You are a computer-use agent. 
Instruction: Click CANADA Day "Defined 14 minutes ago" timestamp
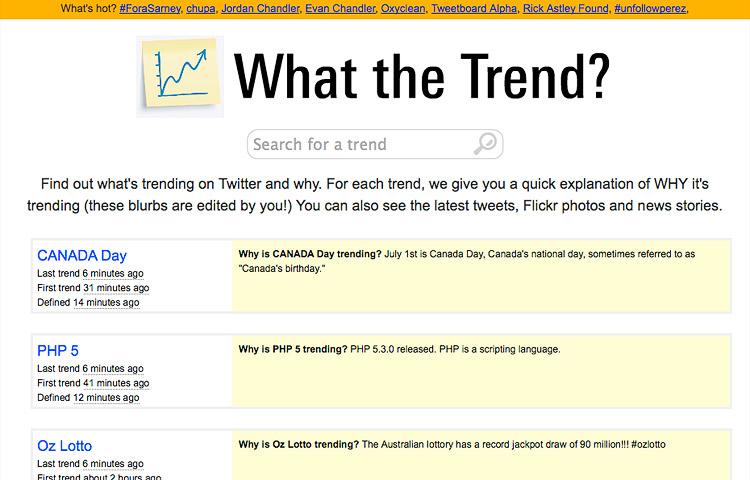click(x=105, y=302)
